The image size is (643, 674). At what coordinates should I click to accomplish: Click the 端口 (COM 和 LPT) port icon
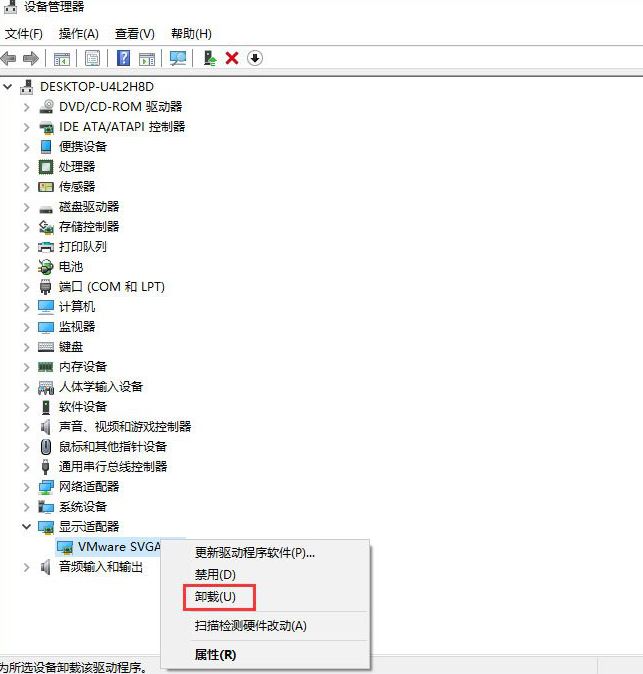[x=46, y=287]
